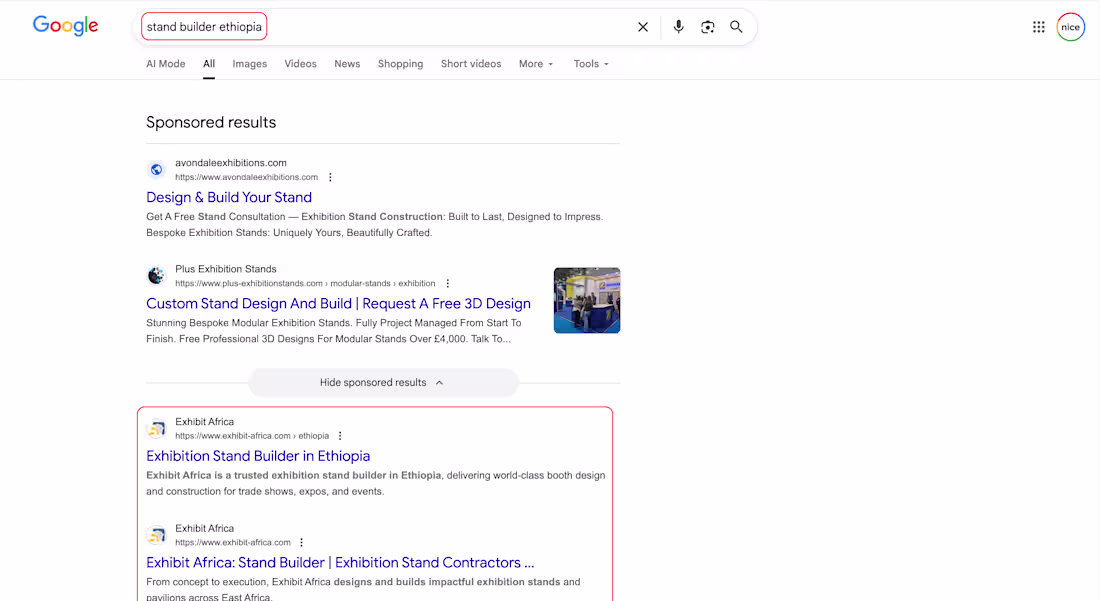Switch to the Shopping tab
Viewport: 1100px width, 601px height.
400,63
